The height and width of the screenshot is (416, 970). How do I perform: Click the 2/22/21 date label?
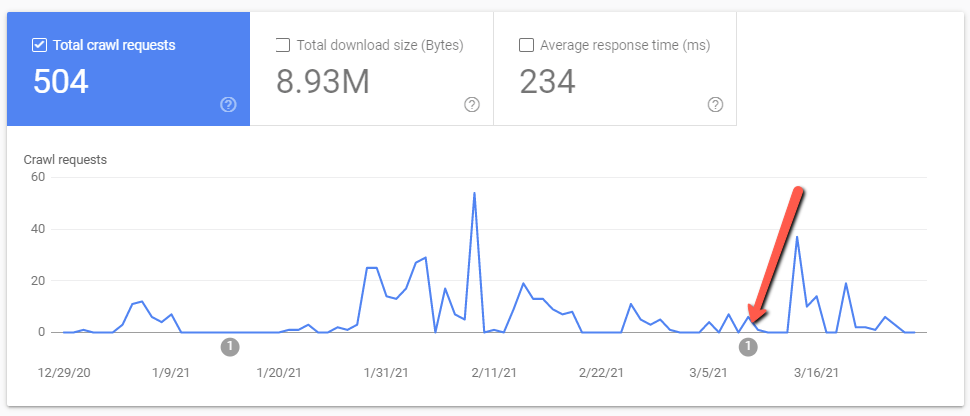point(601,373)
